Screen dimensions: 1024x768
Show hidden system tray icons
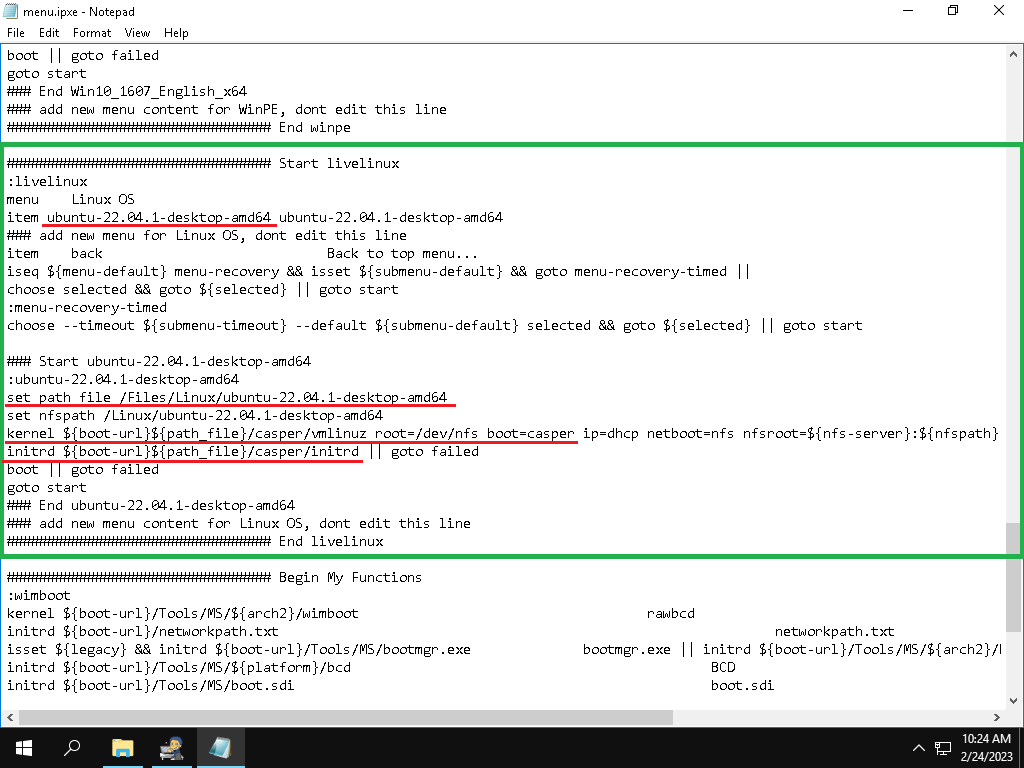point(918,748)
